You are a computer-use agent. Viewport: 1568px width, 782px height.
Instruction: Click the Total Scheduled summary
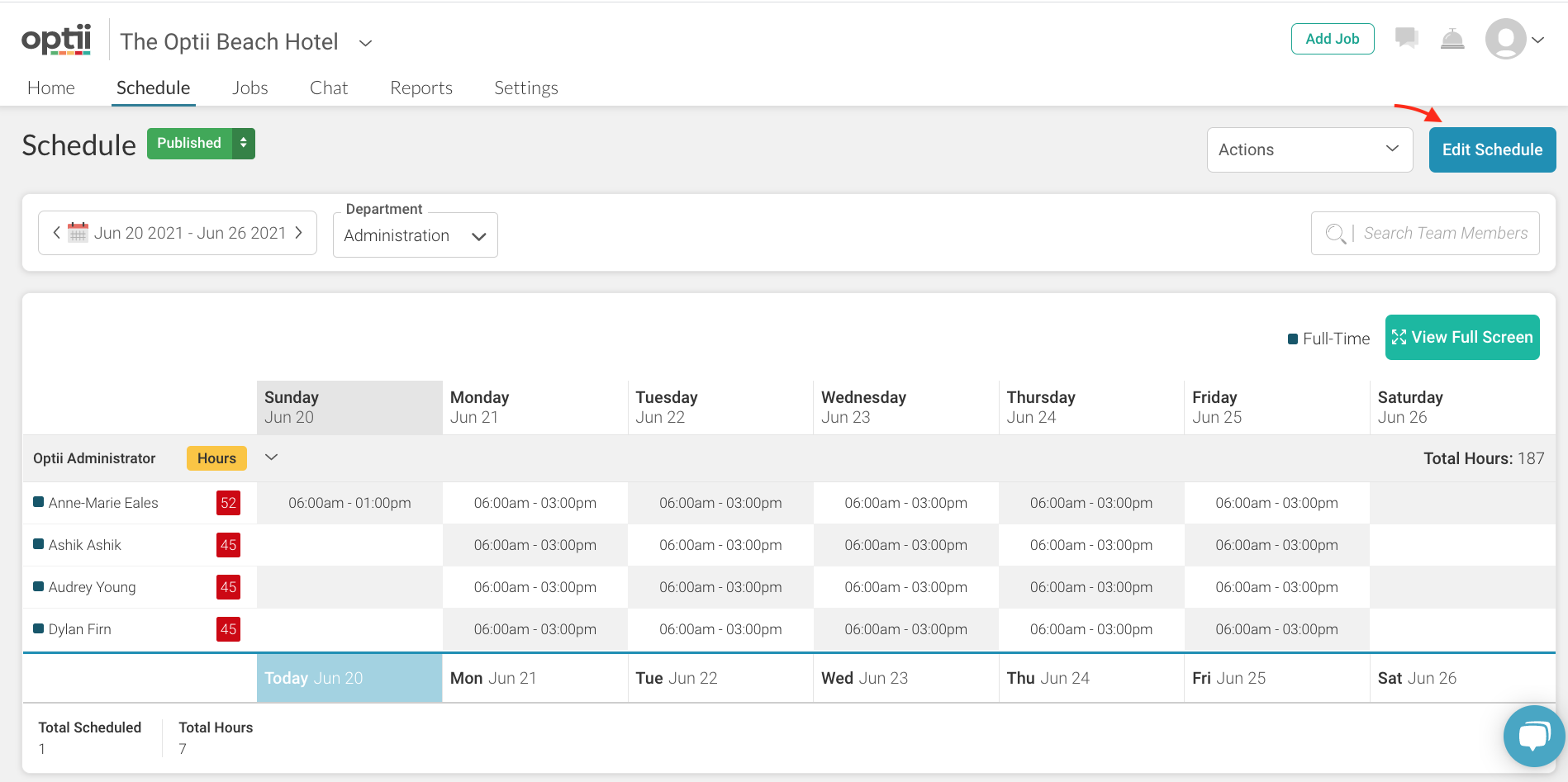pyautogui.click(x=90, y=737)
